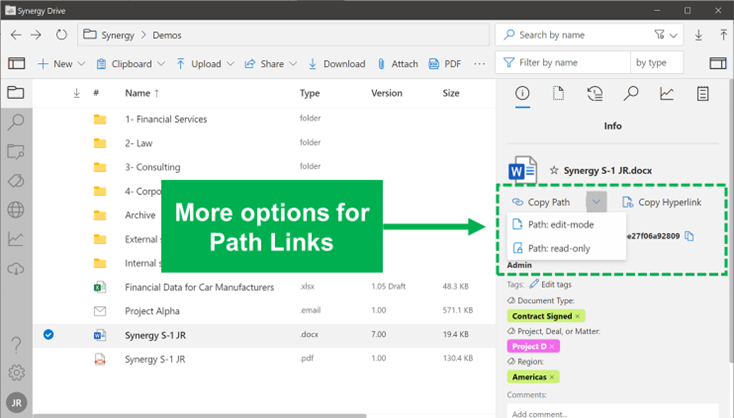
Task: Click the downloads arrow icon near search
Action: (x=698, y=35)
